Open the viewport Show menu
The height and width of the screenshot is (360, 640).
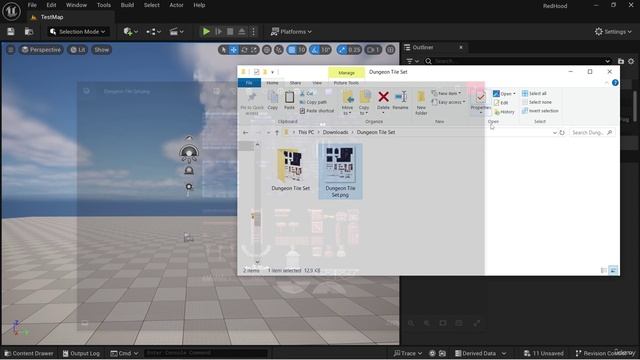[102, 50]
